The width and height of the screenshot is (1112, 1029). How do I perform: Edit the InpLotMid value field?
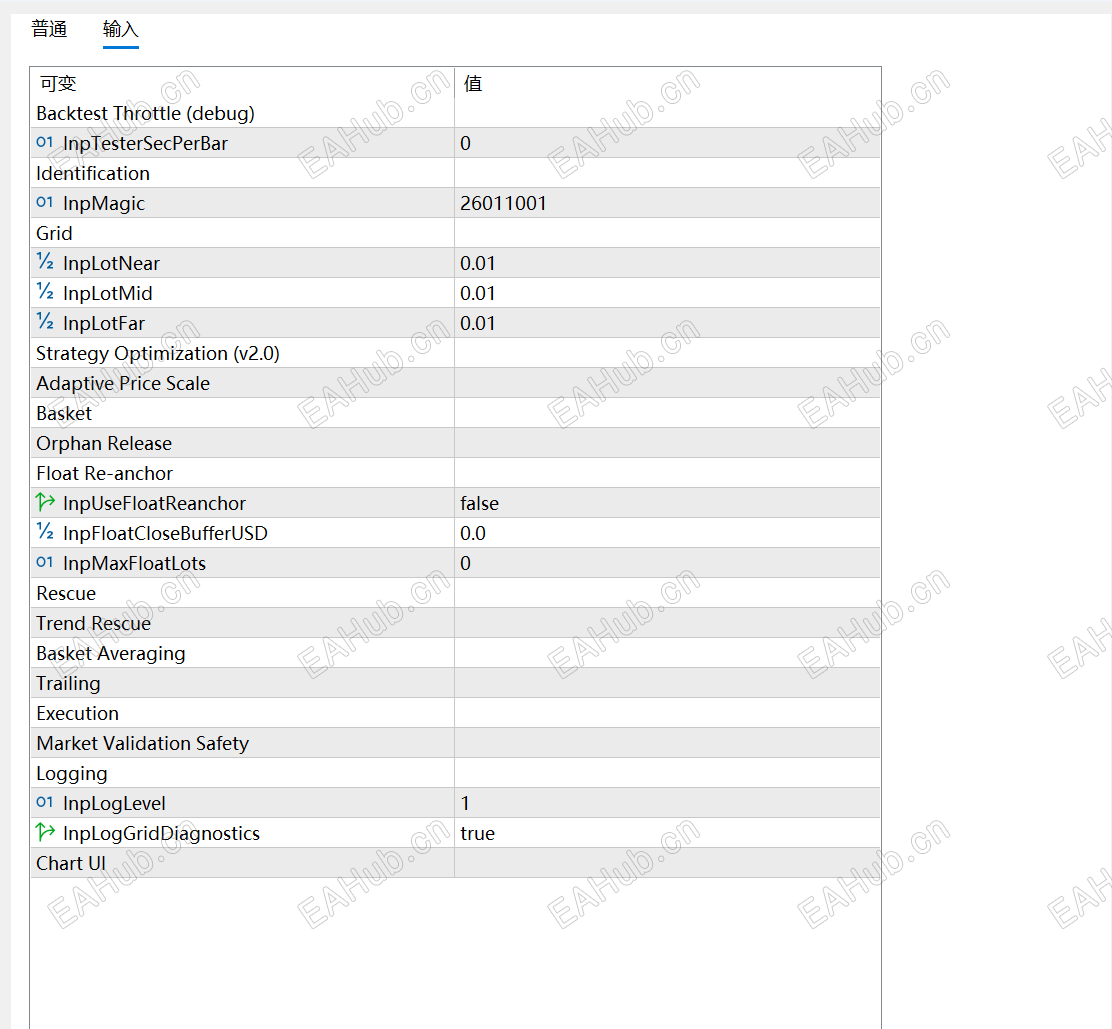pos(667,293)
